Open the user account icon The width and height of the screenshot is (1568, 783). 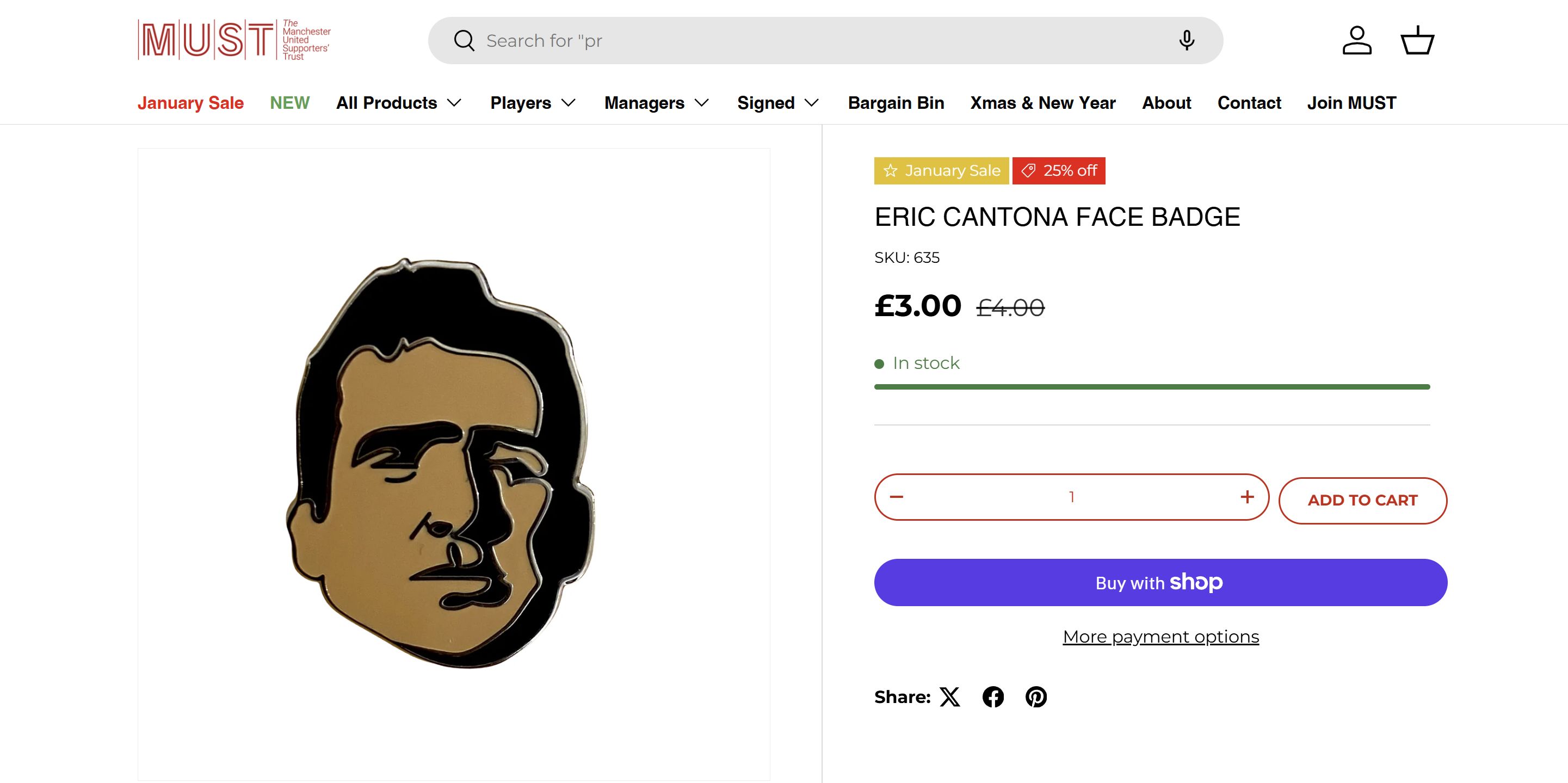(1357, 41)
